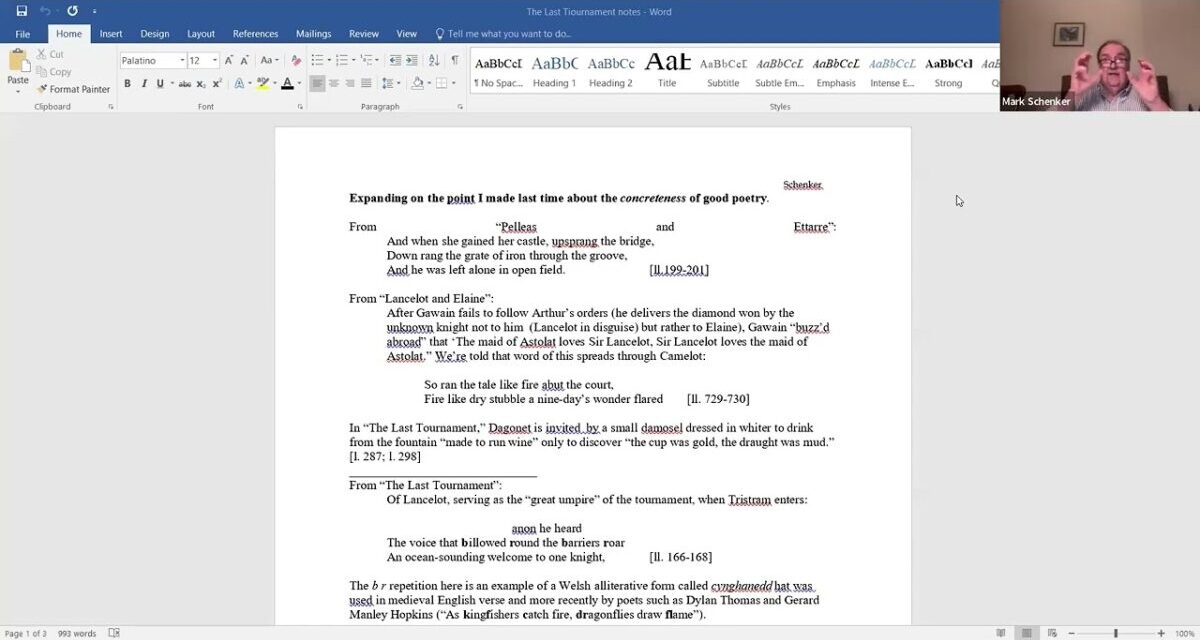Toggle Subscript formatting
The image size is (1200, 640).
pyautogui.click(x=201, y=84)
